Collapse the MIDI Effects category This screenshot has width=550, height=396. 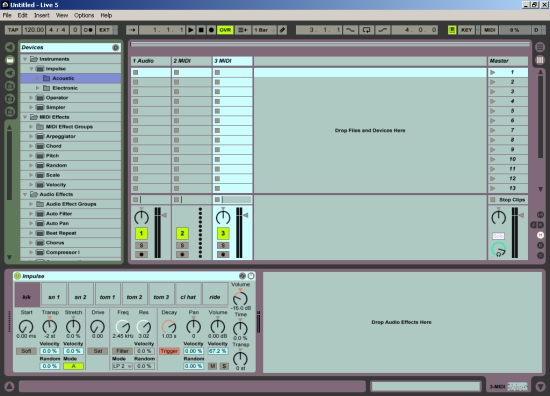25,117
